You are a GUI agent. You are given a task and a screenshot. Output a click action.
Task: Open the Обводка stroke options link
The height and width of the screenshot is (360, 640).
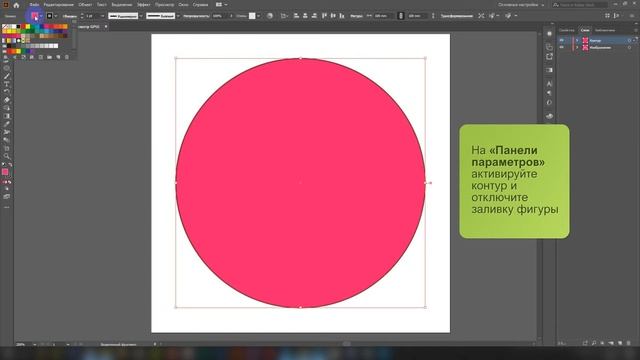(69, 16)
